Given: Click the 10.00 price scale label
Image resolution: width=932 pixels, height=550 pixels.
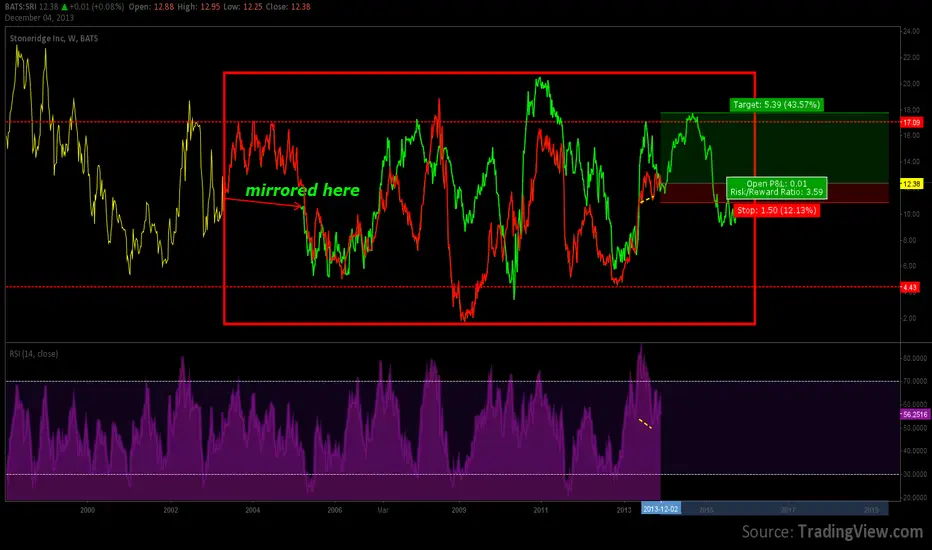Looking at the screenshot, I should (x=912, y=214).
